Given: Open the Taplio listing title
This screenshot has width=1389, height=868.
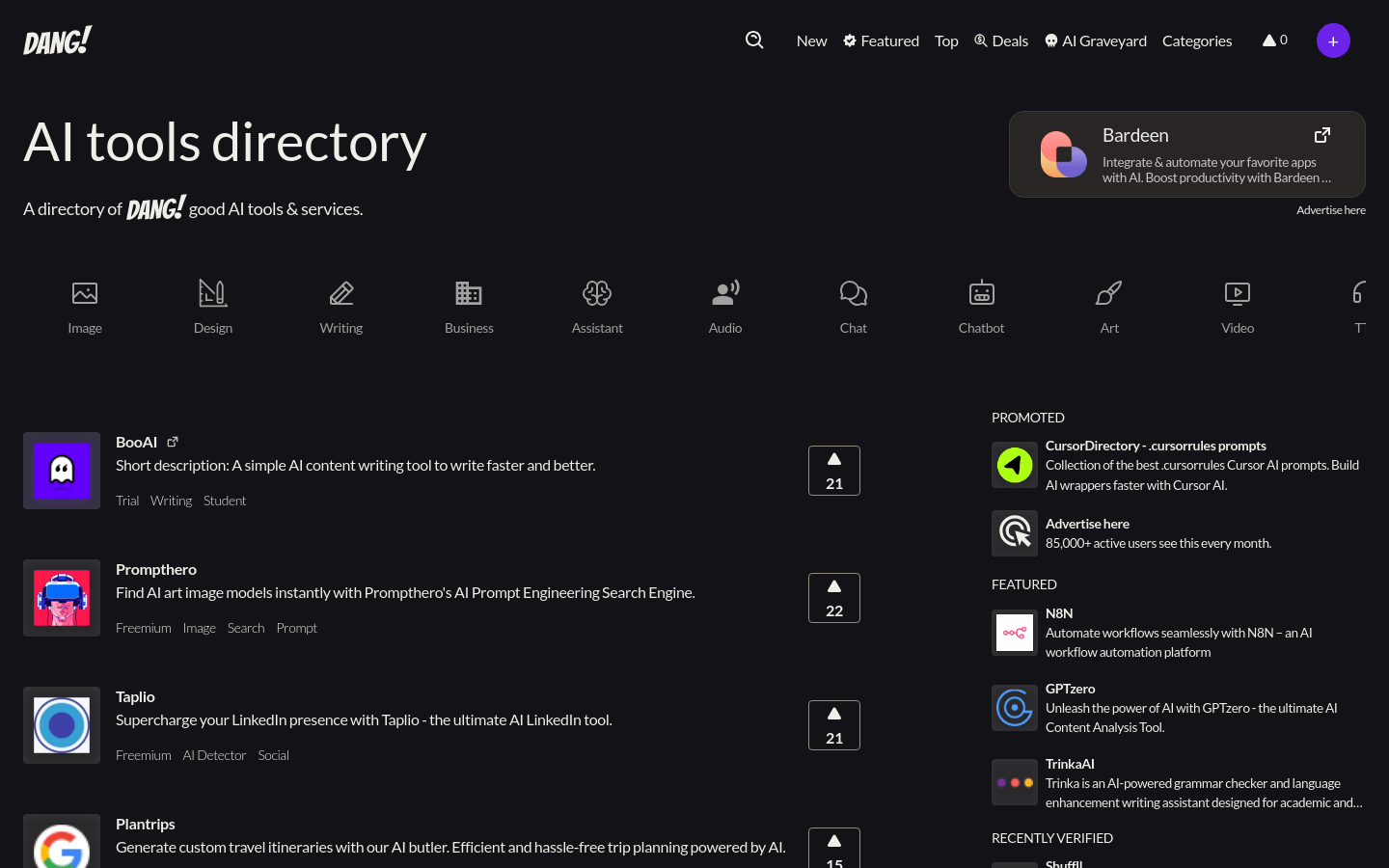Looking at the screenshot, I should point(135,696).
